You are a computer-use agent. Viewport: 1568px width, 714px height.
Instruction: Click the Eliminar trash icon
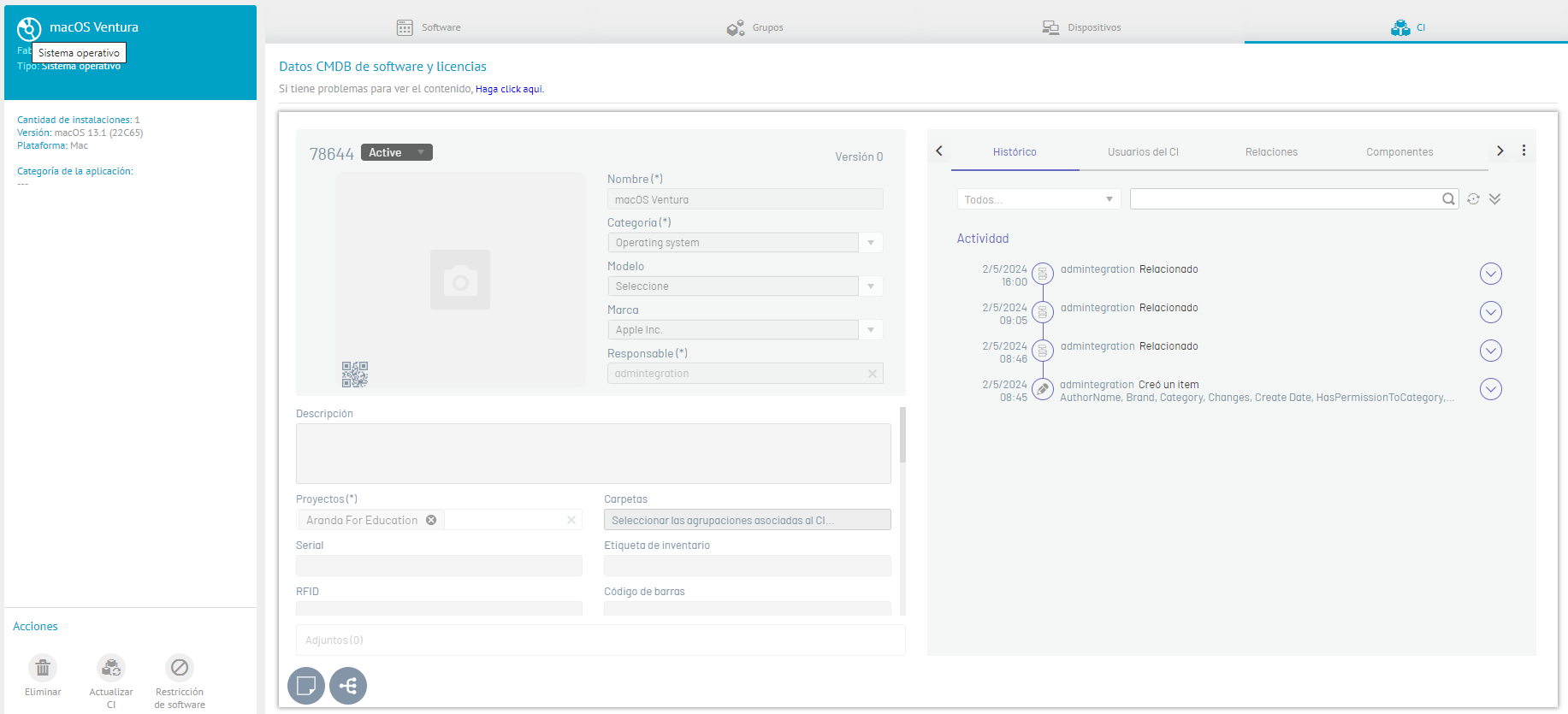[43, 667]
